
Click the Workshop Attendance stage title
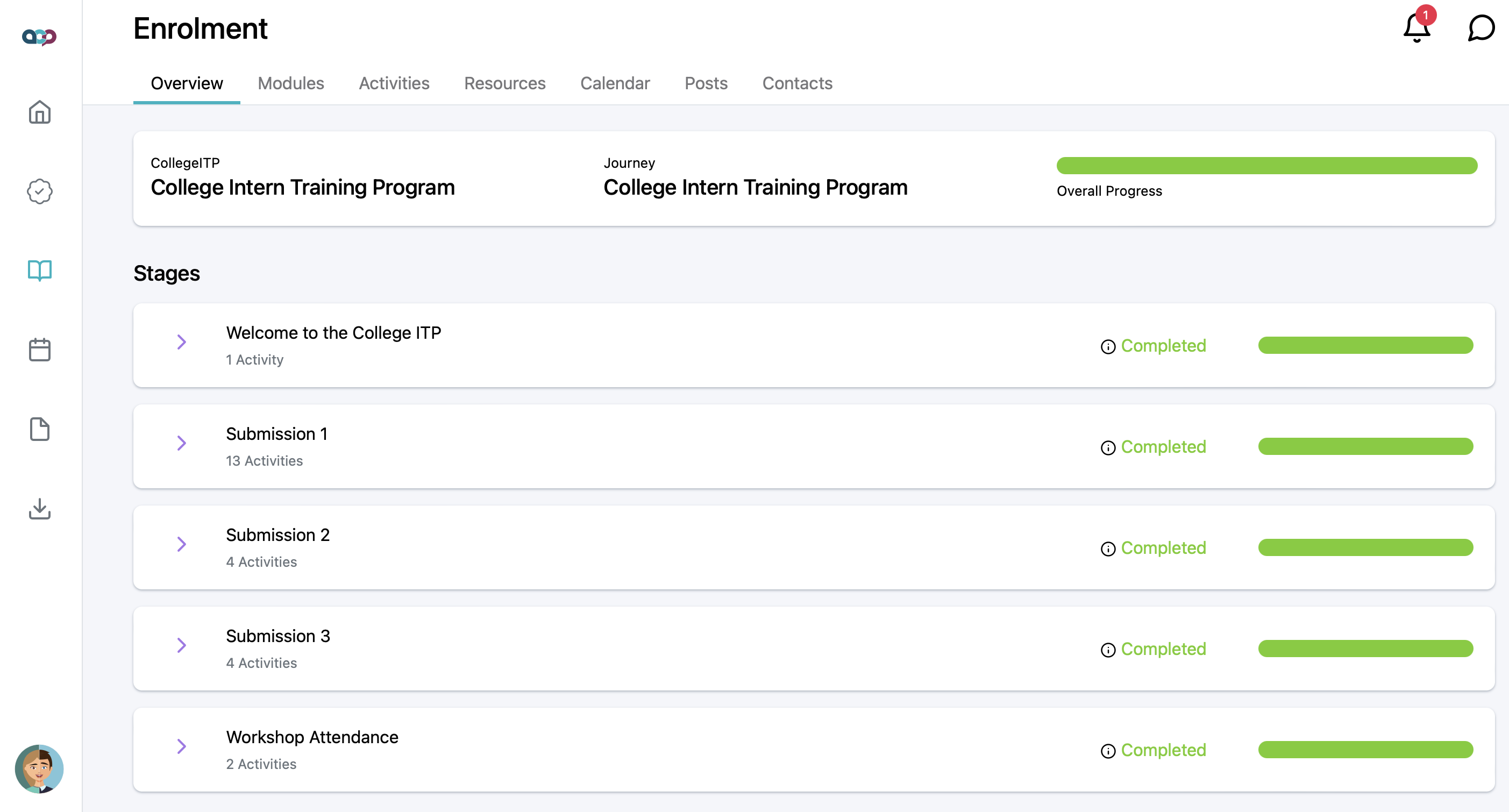(x=312, y=736)
